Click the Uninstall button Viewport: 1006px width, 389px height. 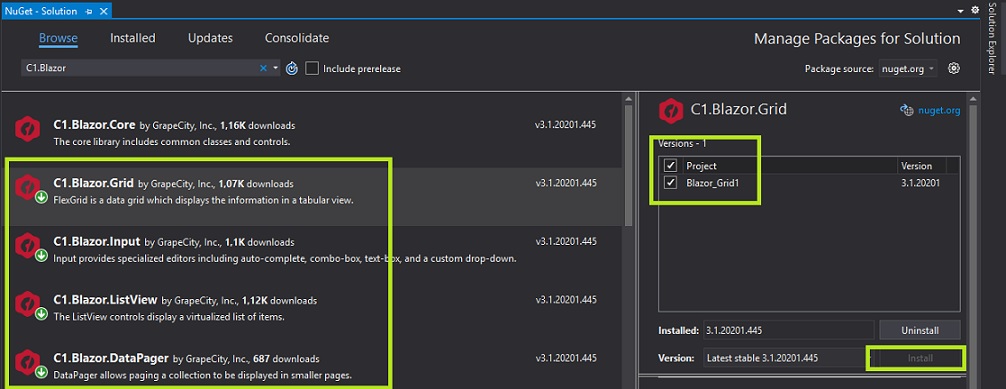pos(919,331)
